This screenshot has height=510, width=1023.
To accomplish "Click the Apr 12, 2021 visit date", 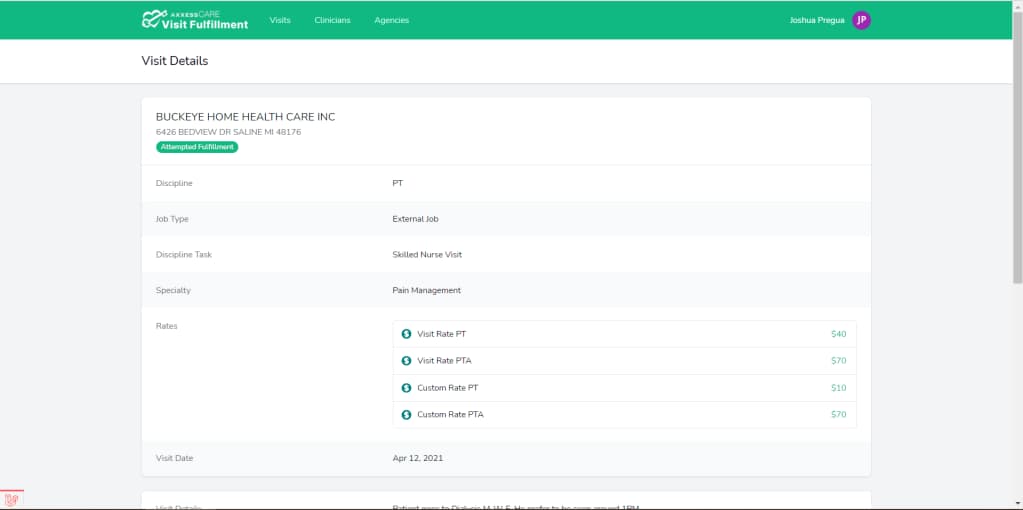I will 418,458.
